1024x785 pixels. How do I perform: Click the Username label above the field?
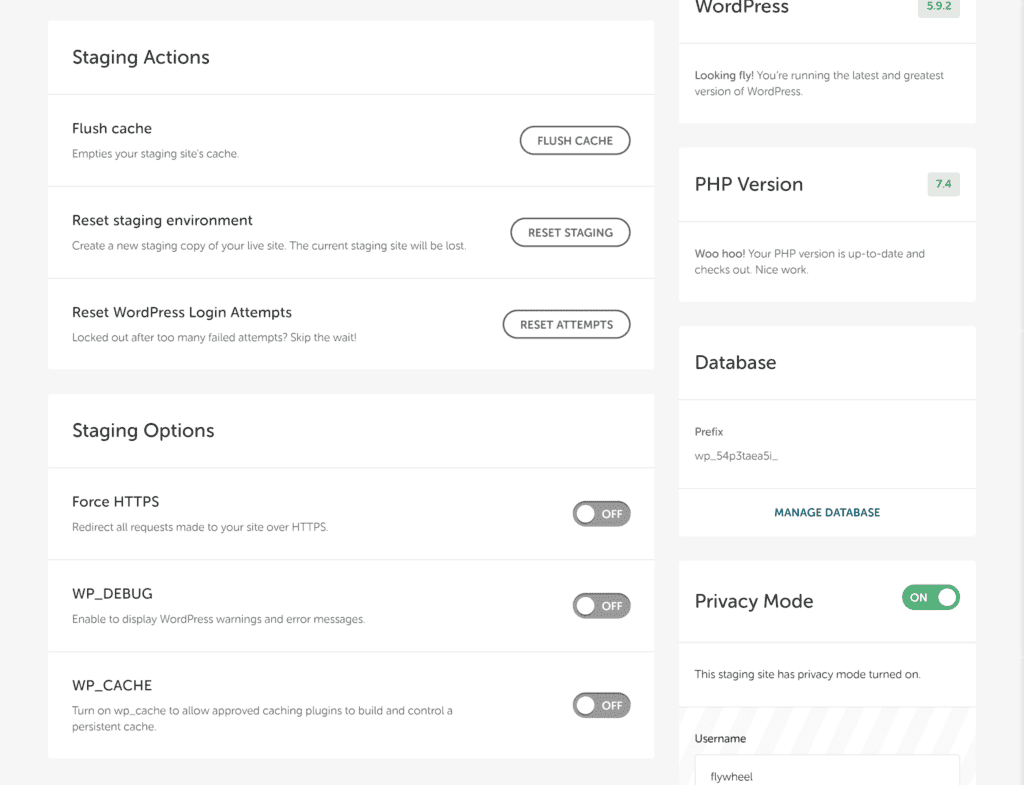coord(720,739)
